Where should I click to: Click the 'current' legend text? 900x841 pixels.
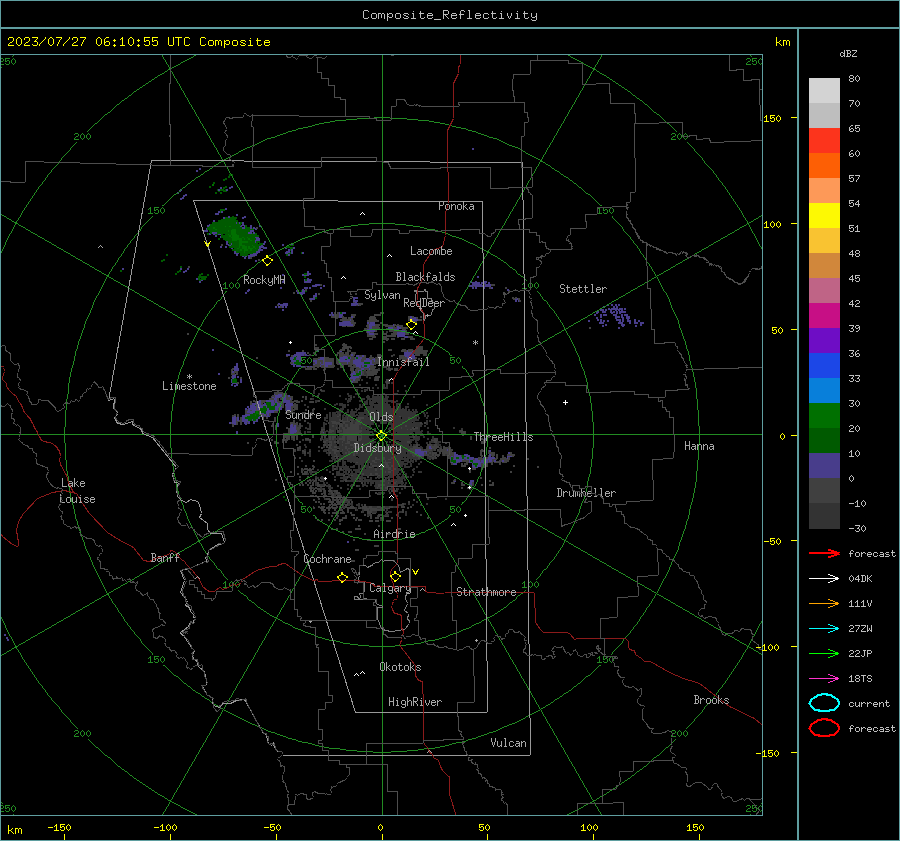[x=869, y=703]
